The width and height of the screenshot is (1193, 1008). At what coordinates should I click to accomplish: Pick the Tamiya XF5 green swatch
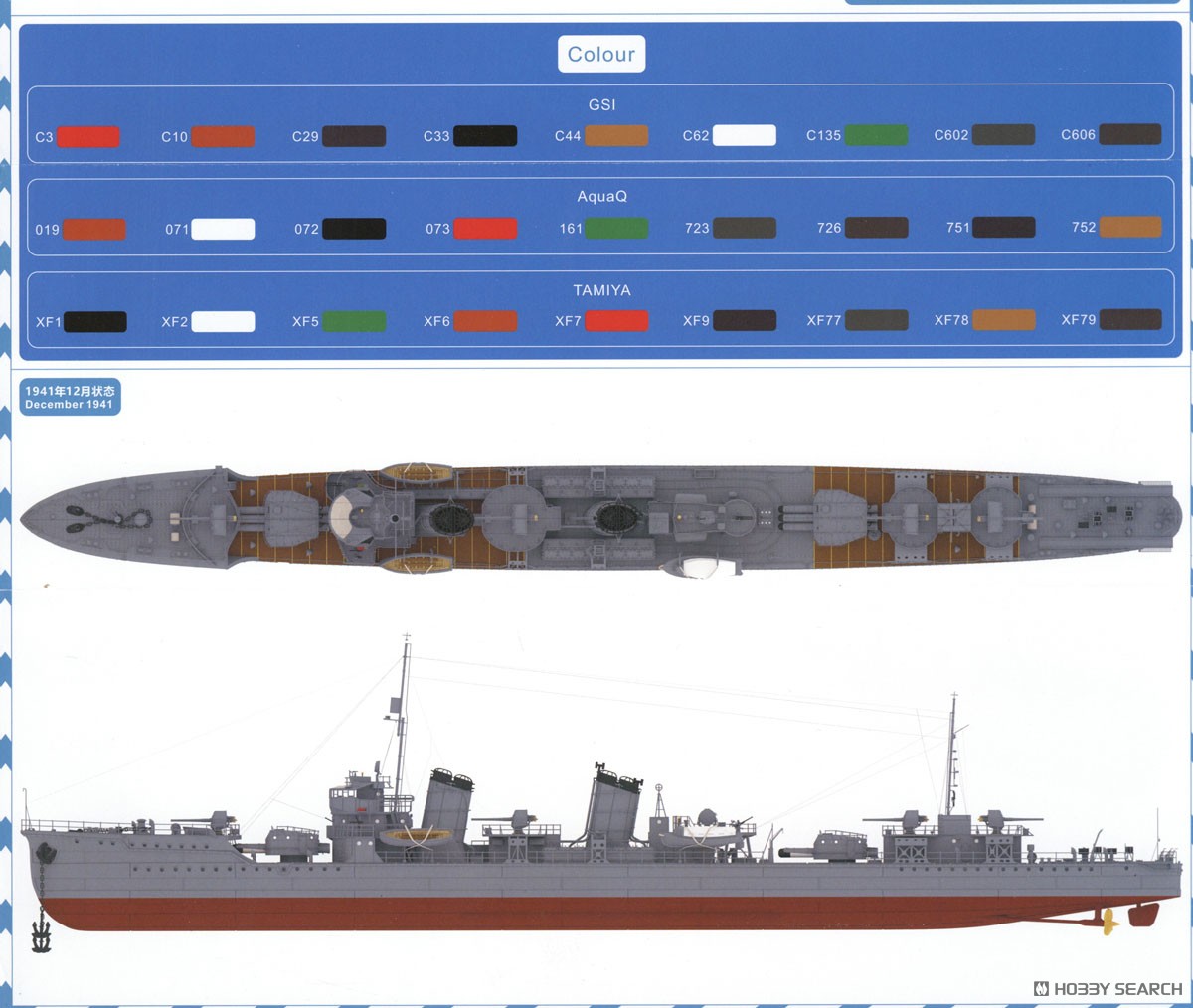pyautogui.click(x=354, y=321)
